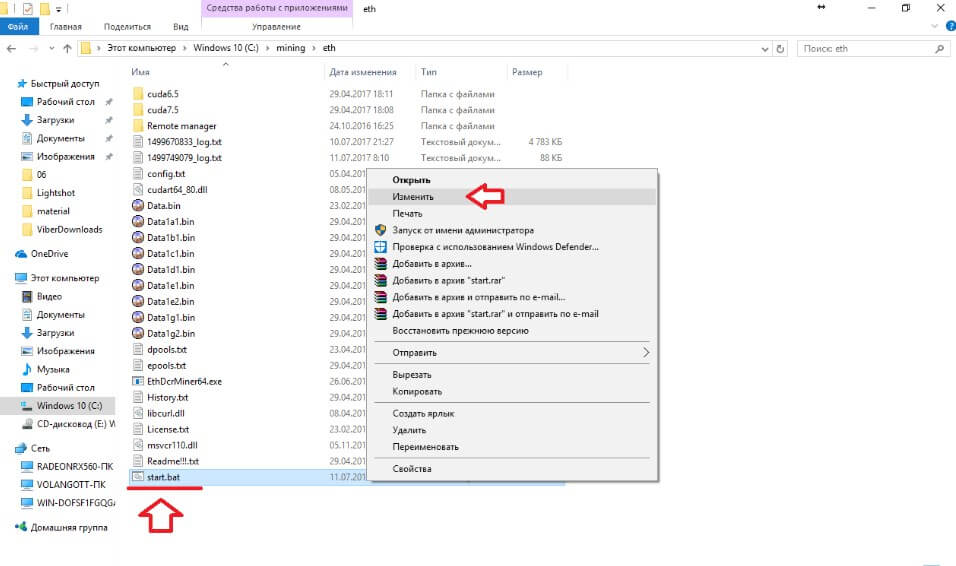
Task: Click the Up arrow navigation icon
Action: (68, 48)
